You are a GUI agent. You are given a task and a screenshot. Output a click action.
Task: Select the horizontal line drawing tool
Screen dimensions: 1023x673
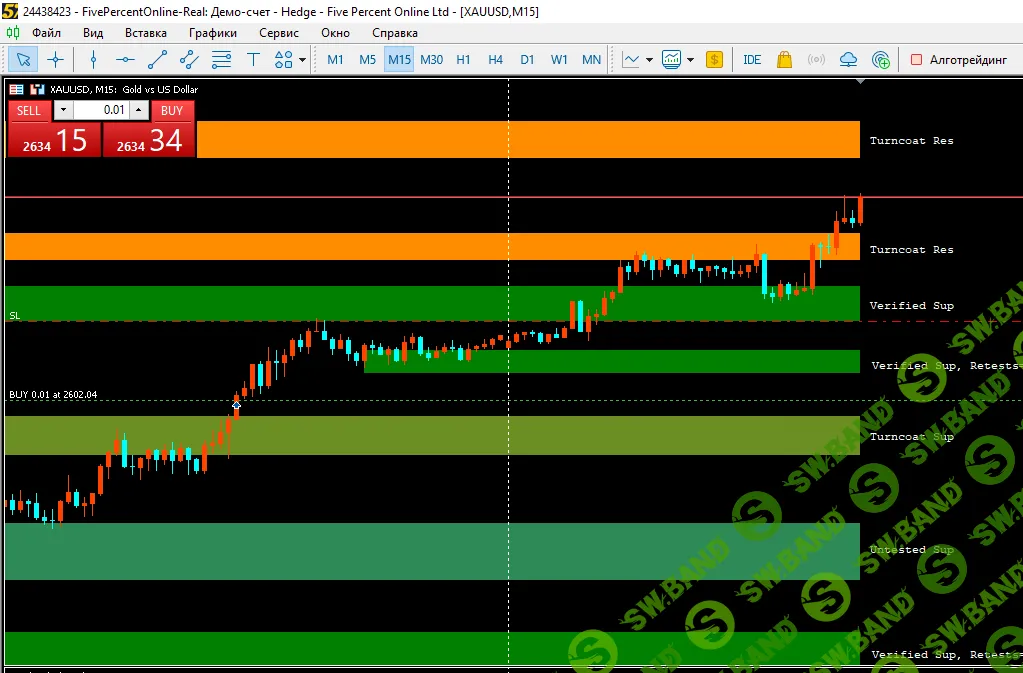(125, 59)
